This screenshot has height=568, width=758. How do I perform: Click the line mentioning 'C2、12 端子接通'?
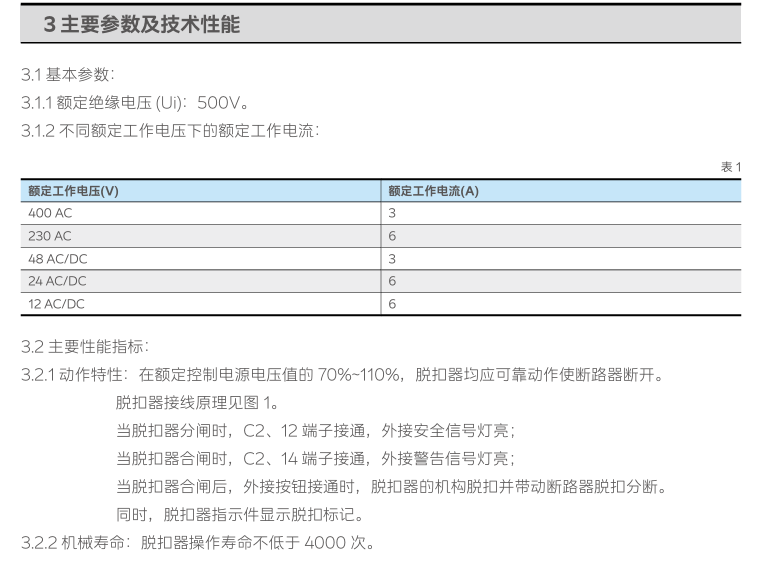pos(316,430)
